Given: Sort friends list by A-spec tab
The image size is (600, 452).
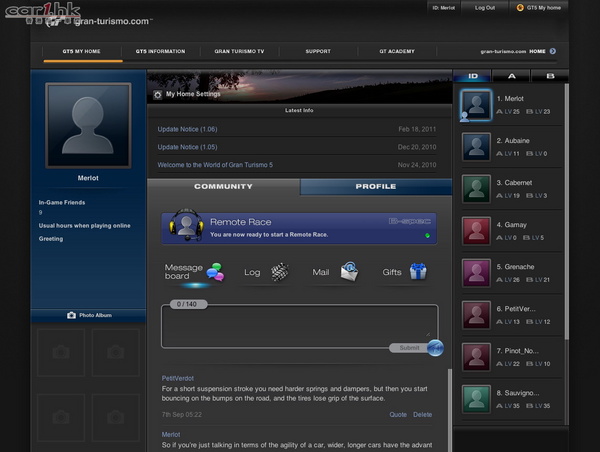Looking at the screenshot, I should point(512,76).
